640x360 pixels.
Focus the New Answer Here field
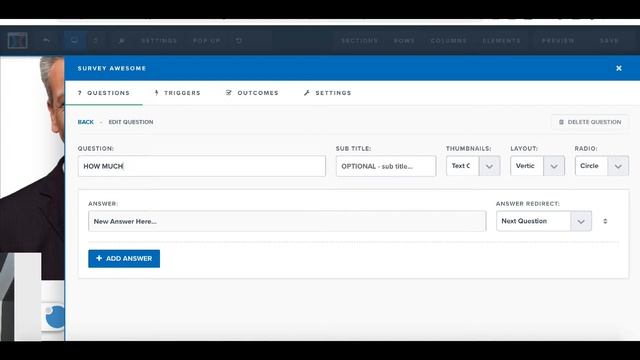pos(287,221)
